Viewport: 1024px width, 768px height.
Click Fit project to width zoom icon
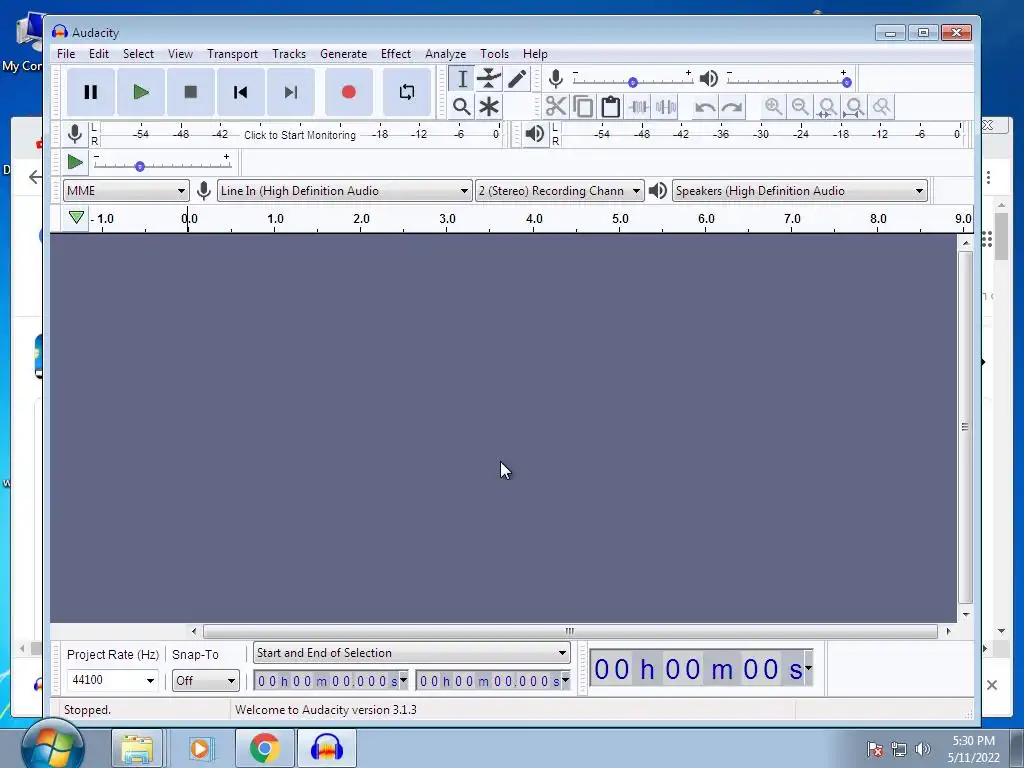pos(854,106)
